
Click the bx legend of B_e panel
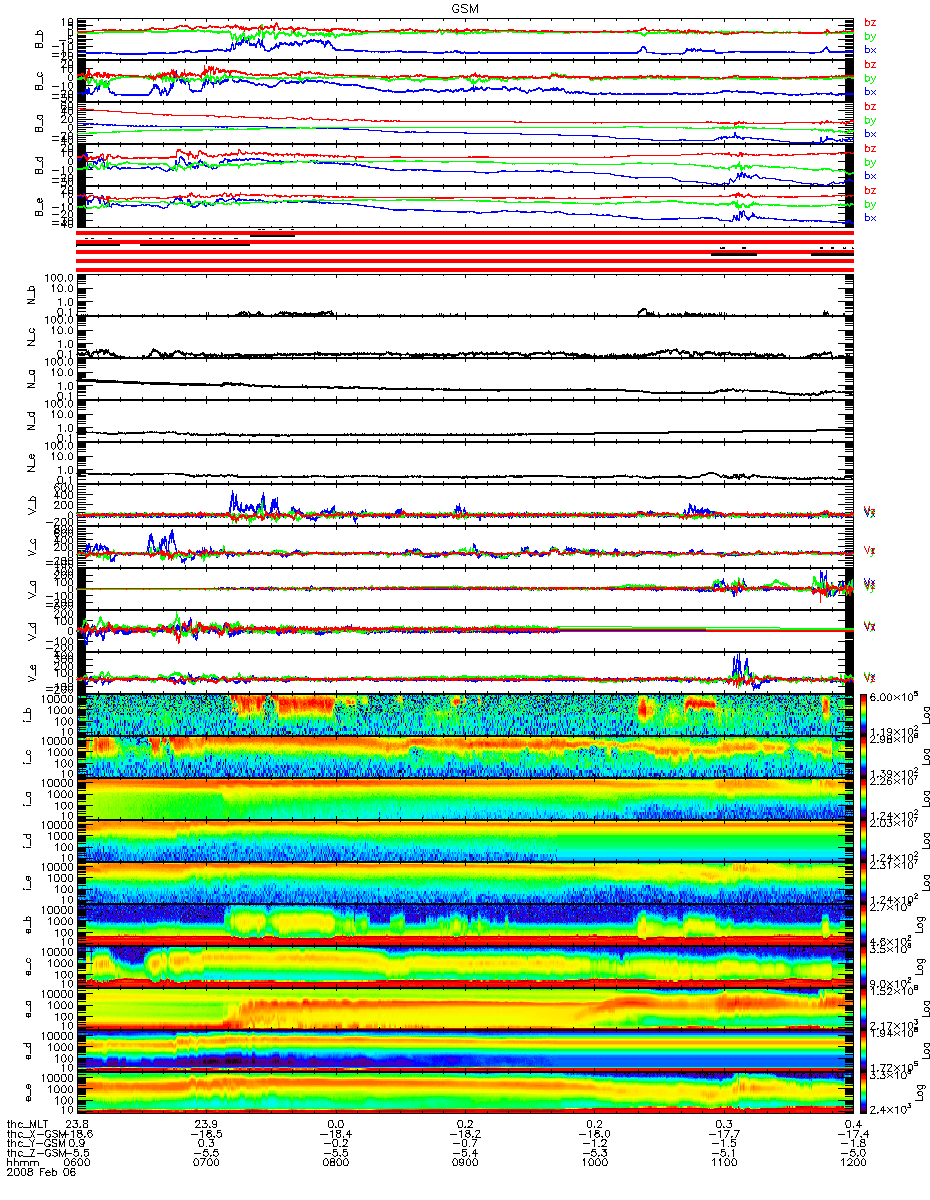coord(870,218)
